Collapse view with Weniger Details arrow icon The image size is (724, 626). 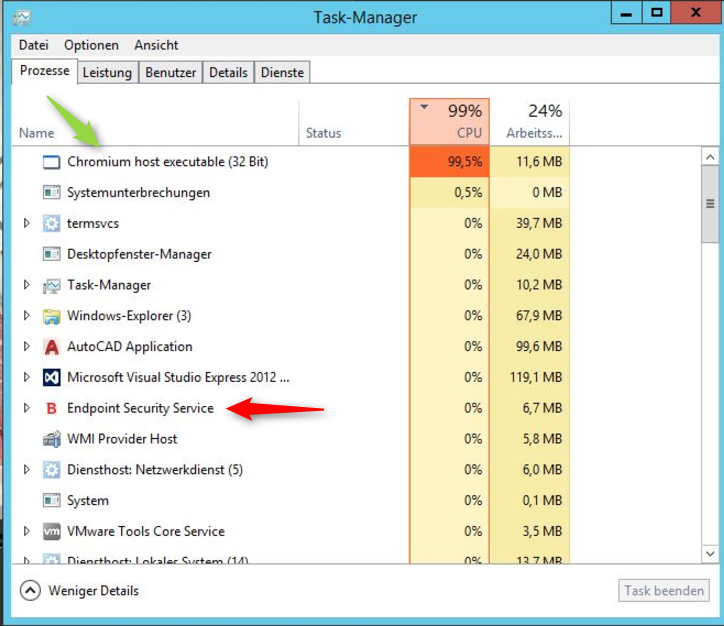pos(30,590)
